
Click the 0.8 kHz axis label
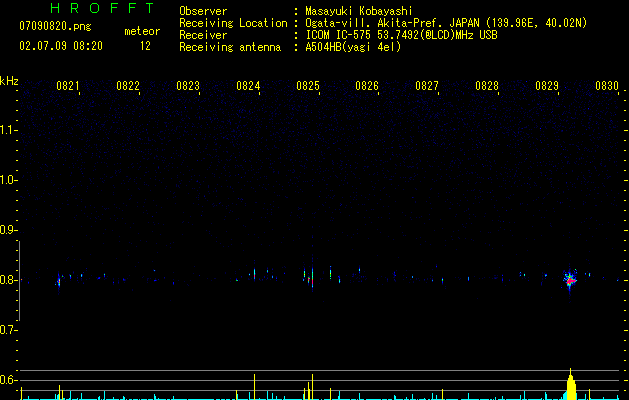pyautogui.click(x=8, y=280)
